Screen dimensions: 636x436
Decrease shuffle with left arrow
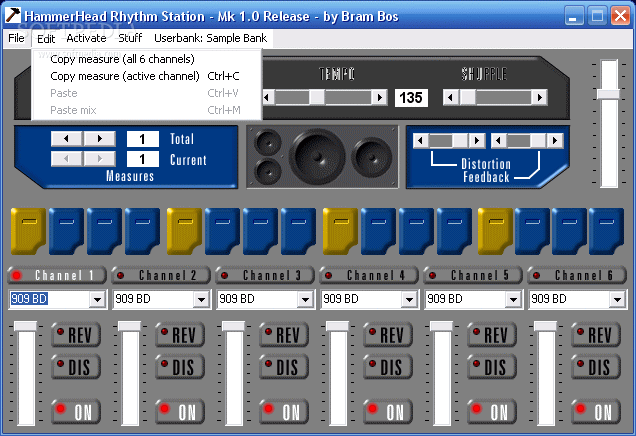[451, 97]
